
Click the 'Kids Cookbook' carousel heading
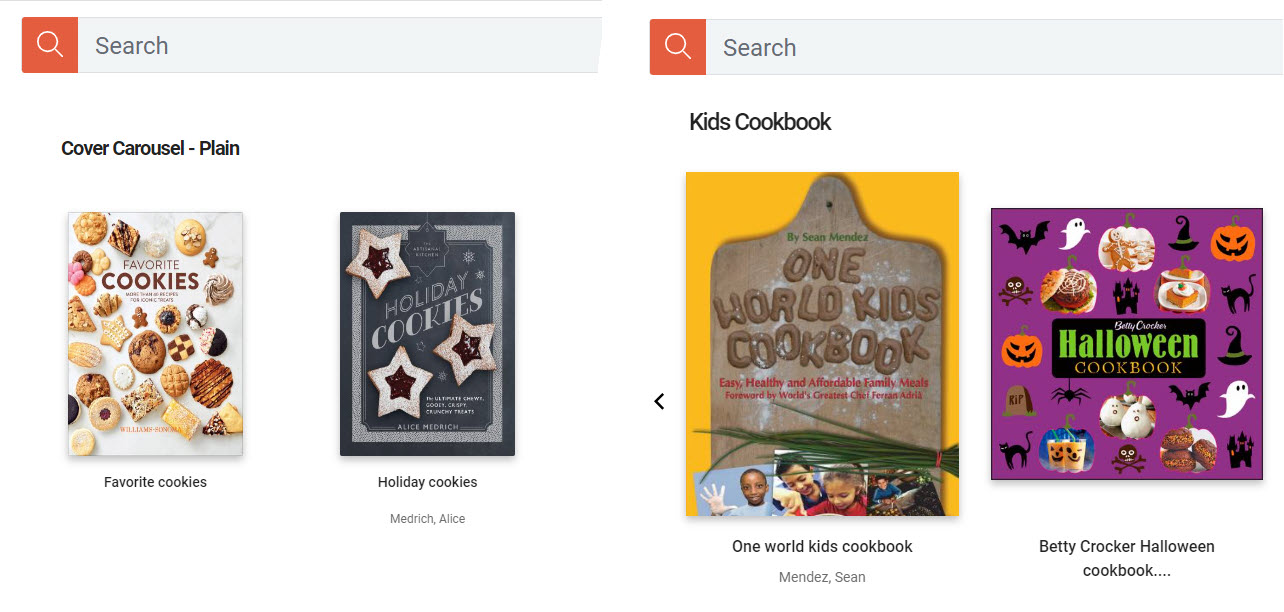(760, 122)
